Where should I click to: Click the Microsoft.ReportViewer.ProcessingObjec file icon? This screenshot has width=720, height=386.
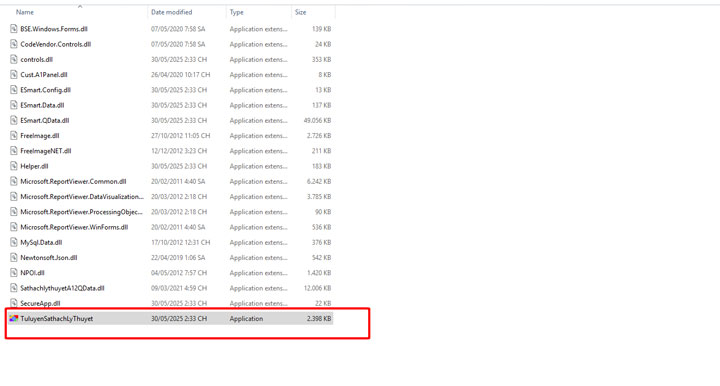[x=14, y=212]
